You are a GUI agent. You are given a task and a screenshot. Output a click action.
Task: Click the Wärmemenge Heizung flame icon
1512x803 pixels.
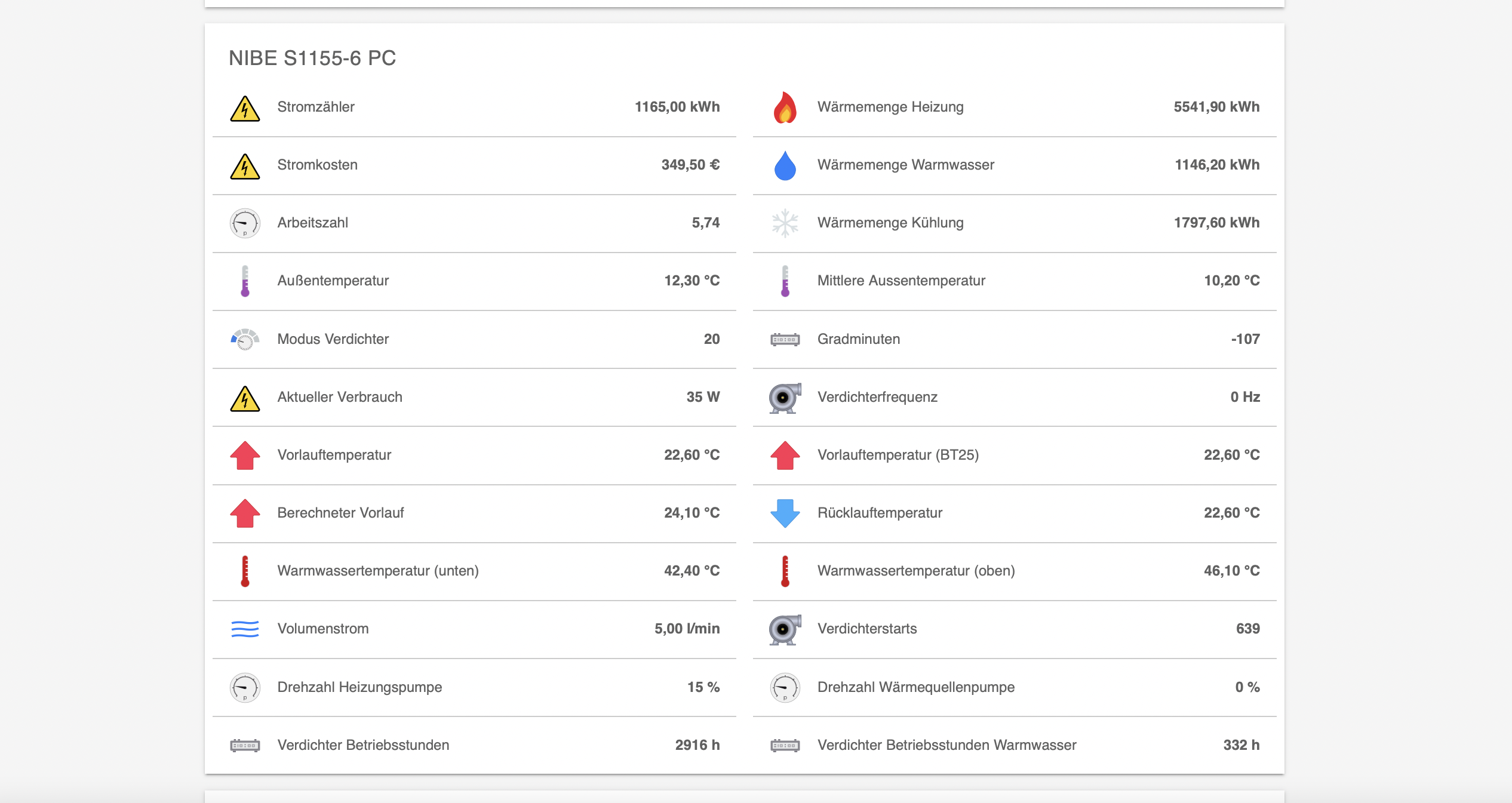click(x=785, y=107)
